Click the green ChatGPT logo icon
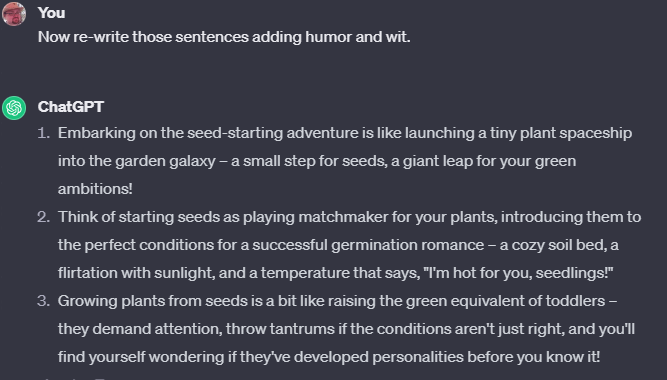 [14, 108]
